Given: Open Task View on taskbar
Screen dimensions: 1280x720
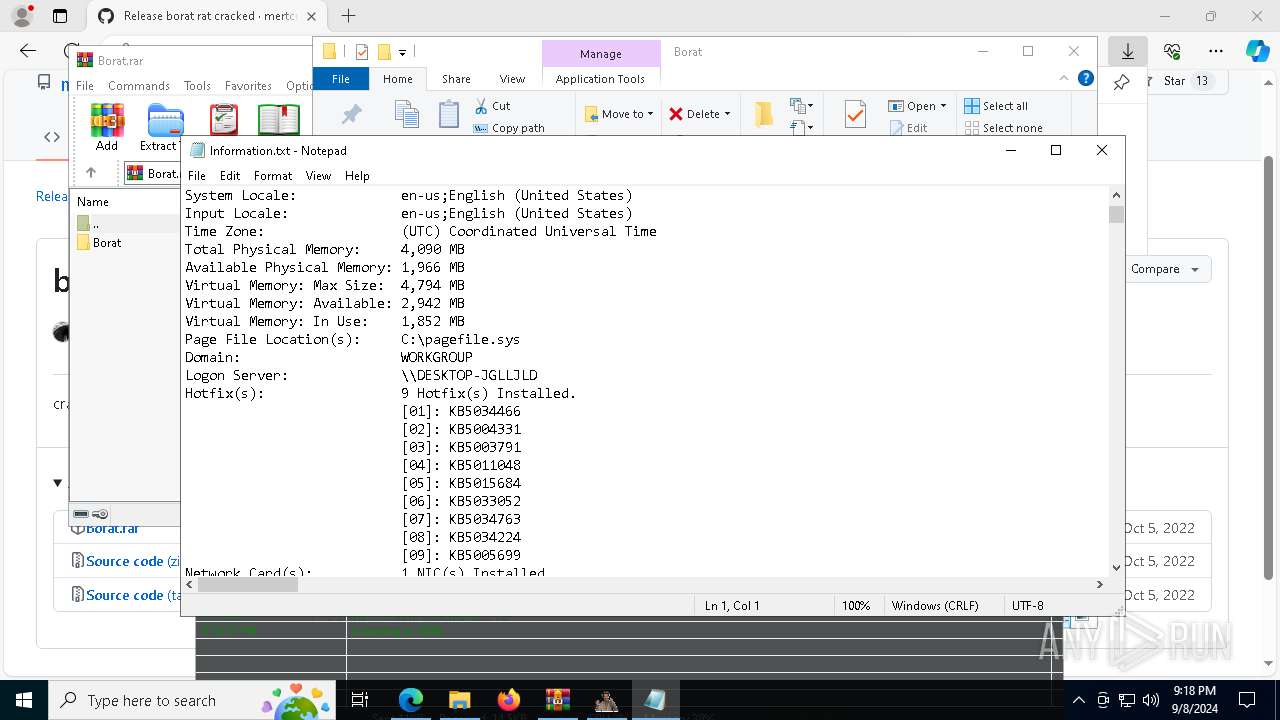Looking at the screenshot, I should (361, 700).
